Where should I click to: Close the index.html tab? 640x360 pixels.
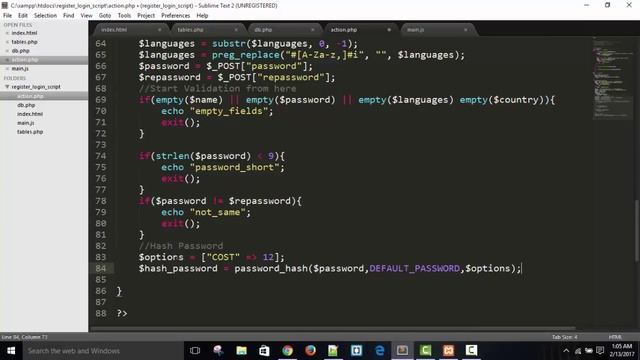tap(160, 30)
